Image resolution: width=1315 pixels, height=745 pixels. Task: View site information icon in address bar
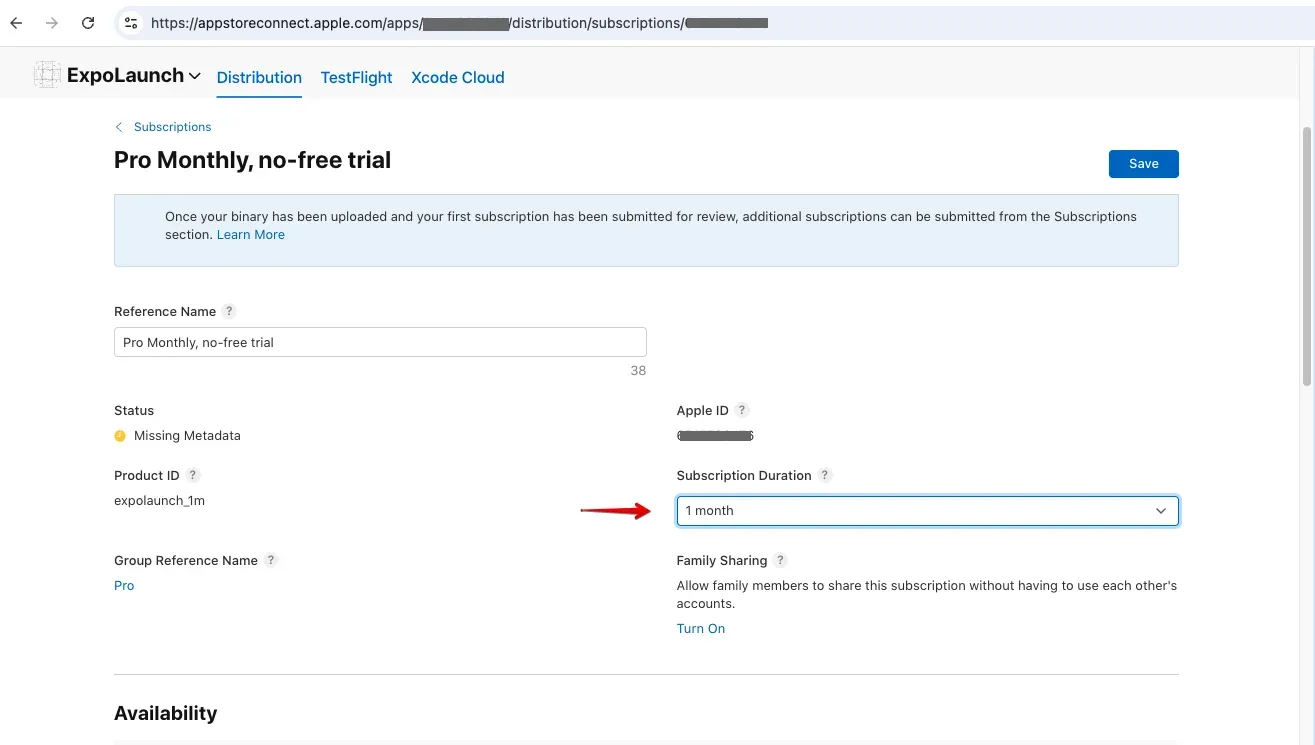pos(131,23)
